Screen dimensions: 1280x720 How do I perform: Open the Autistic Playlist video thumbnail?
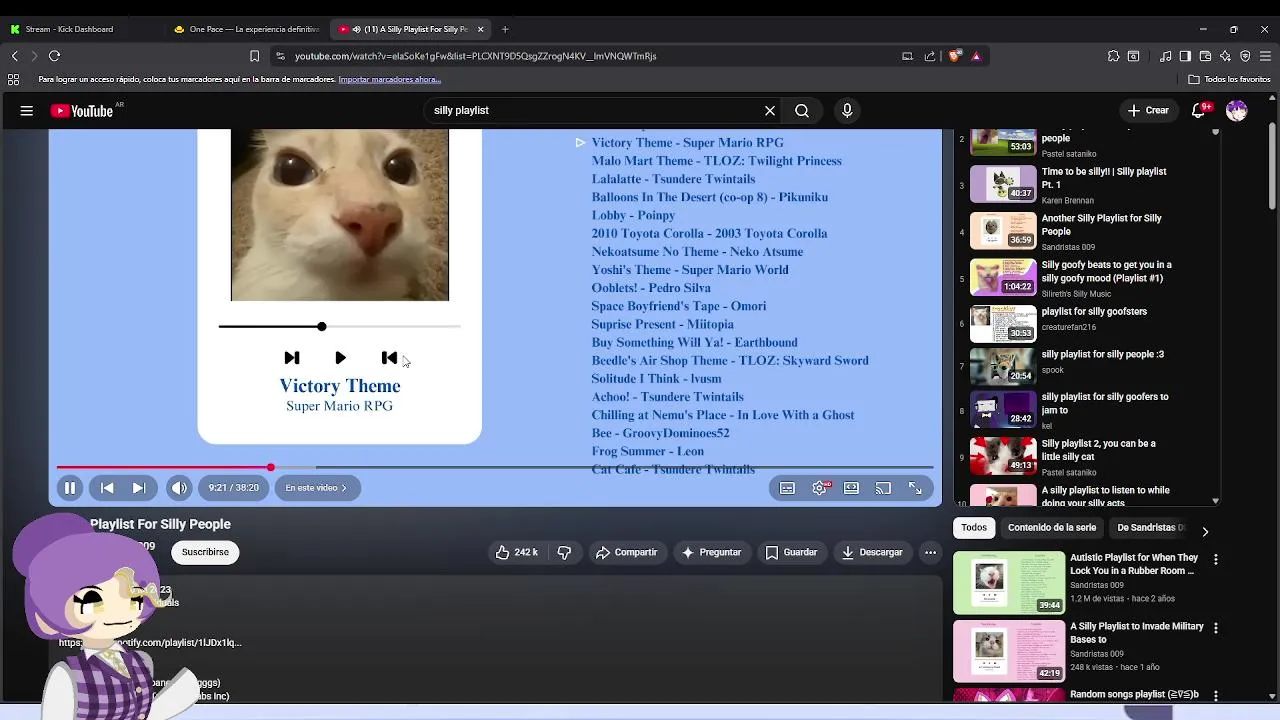point(1009,582)
